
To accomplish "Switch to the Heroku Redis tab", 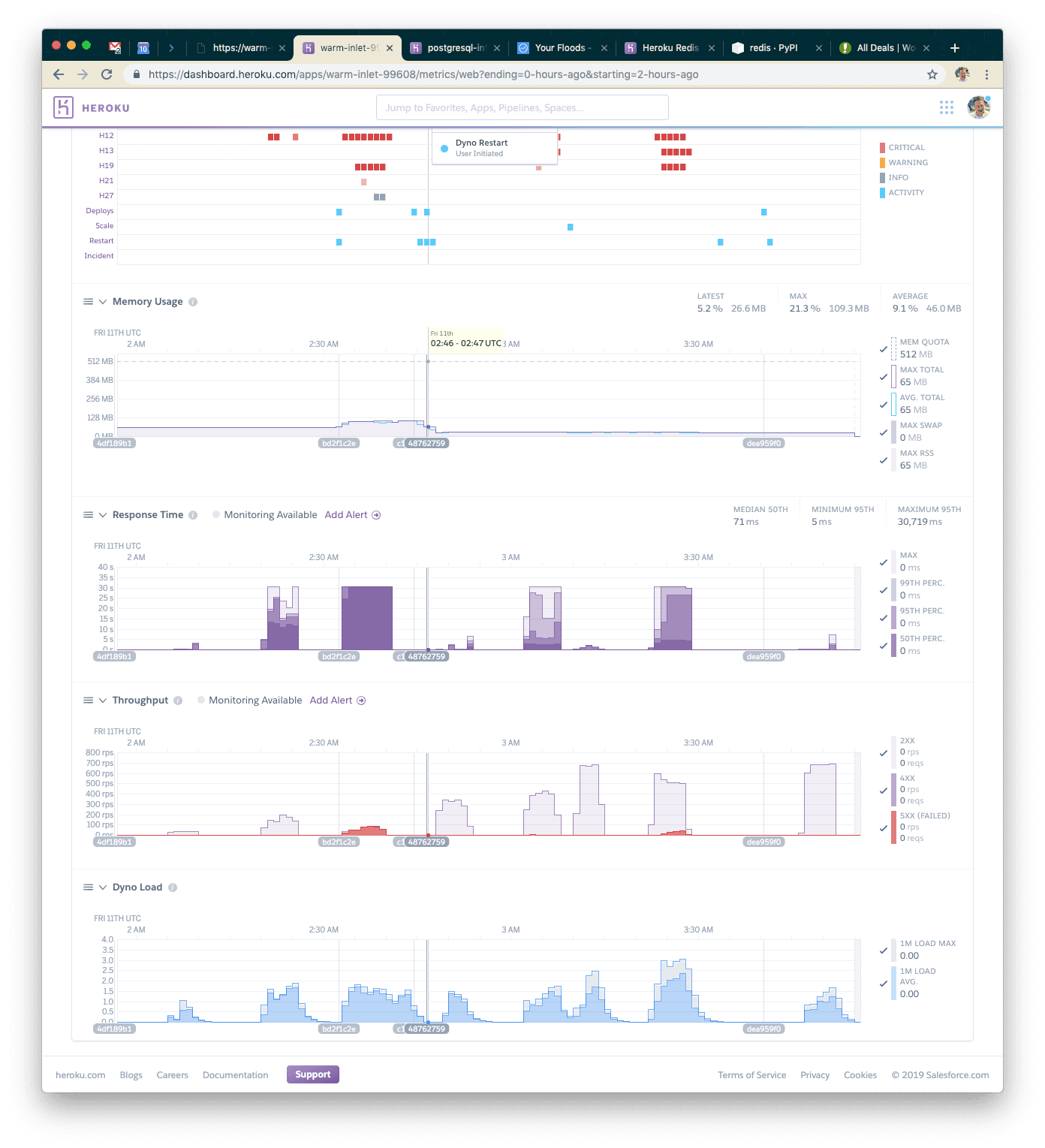I will click(670, 48).
